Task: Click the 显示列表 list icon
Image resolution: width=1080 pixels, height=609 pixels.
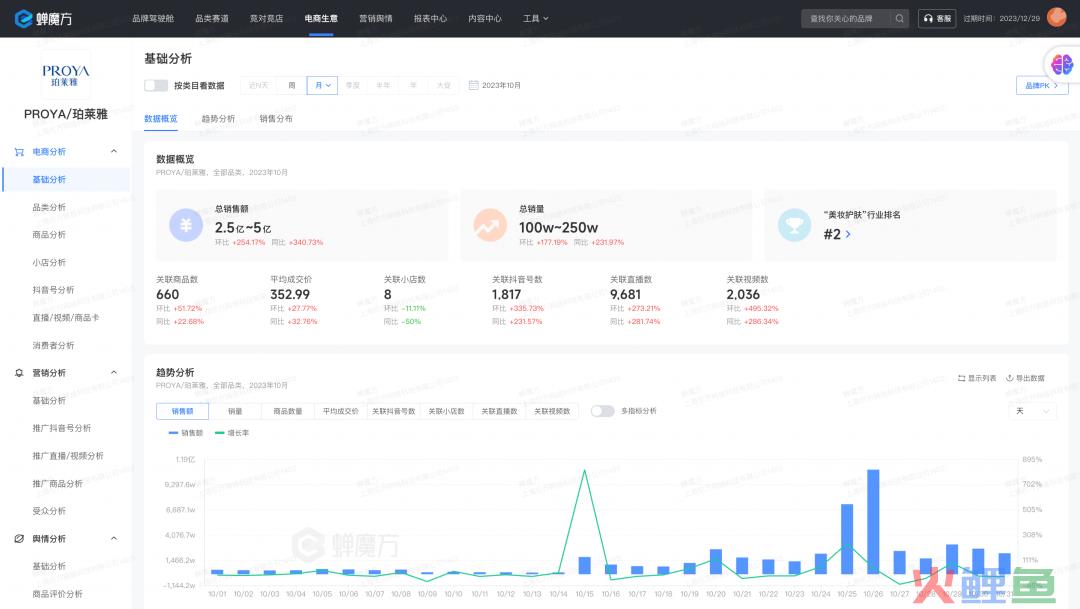Action: (962, 378)
